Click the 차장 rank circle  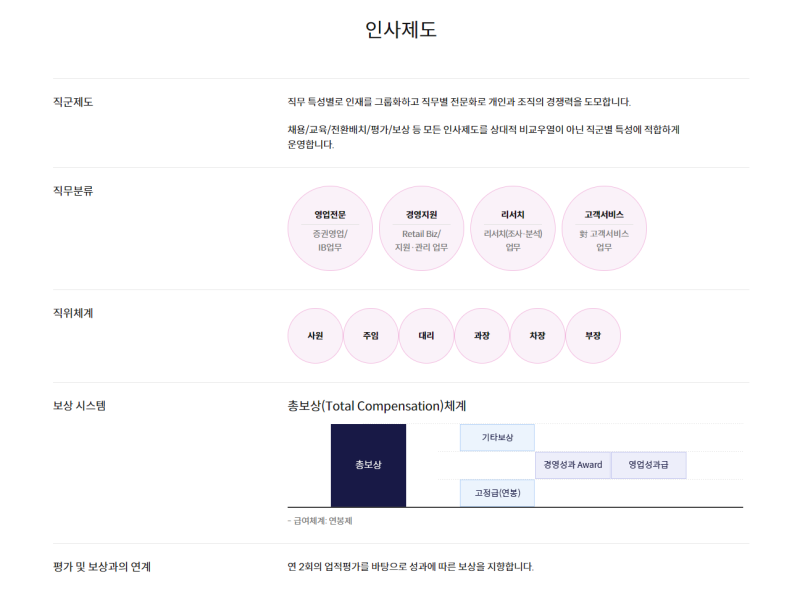[537, 336]
